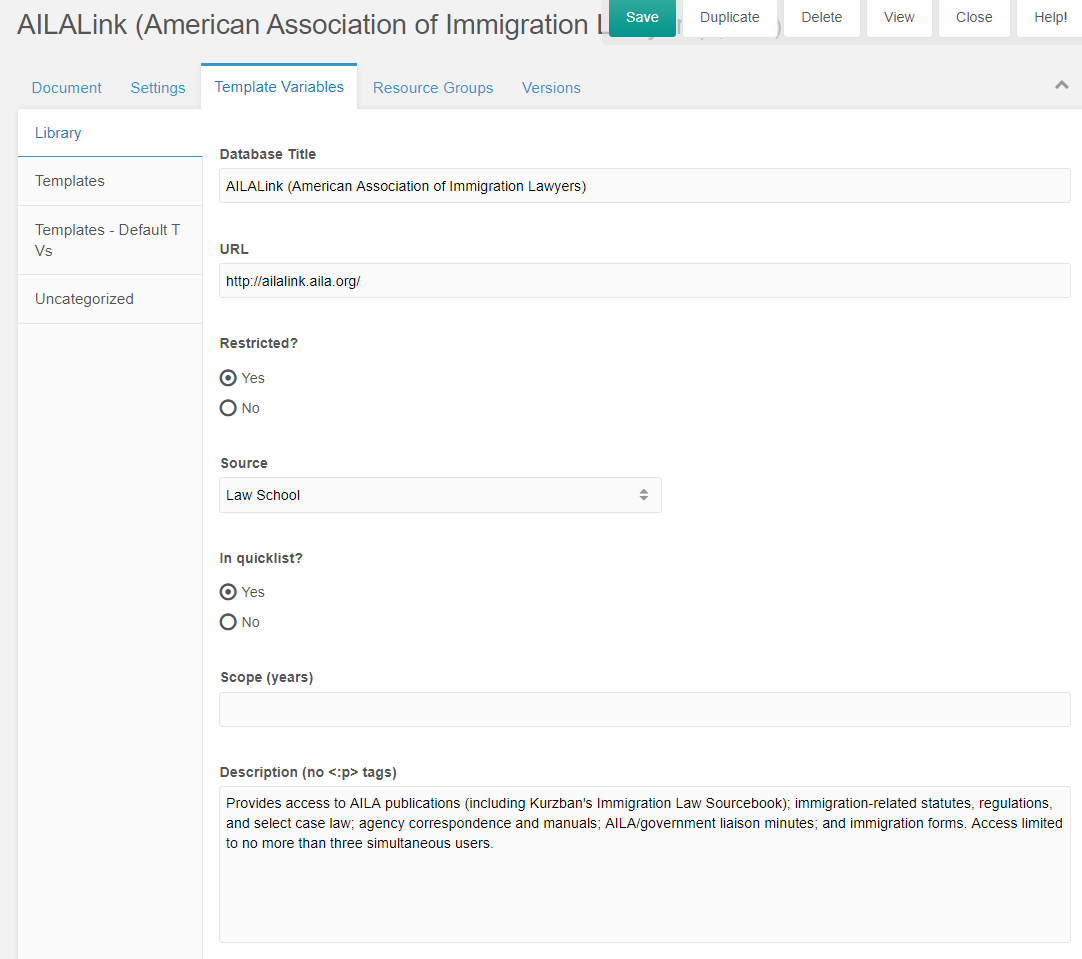Select No for In quicklist
This screenshot has width=1082, height=959.
[x=229, y=622]
